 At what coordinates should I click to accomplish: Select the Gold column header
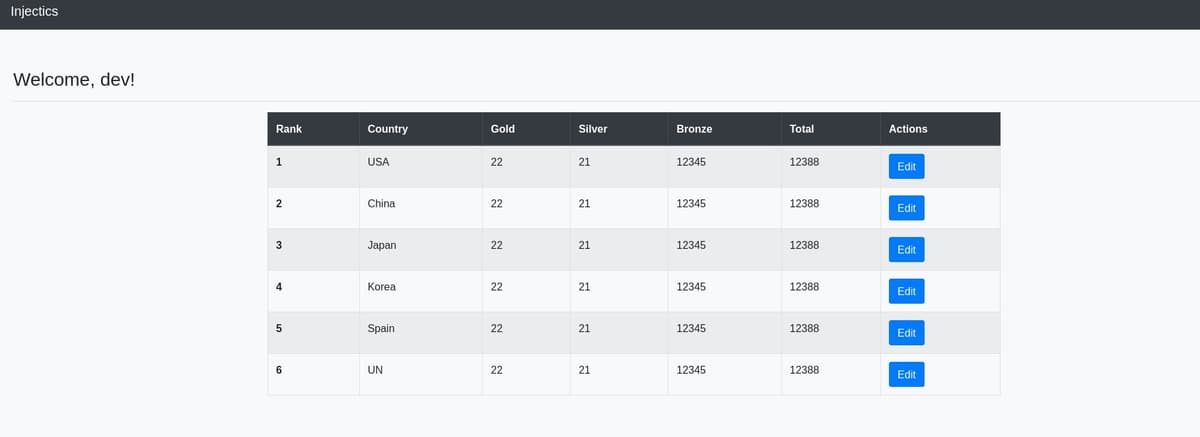point(503,129)
